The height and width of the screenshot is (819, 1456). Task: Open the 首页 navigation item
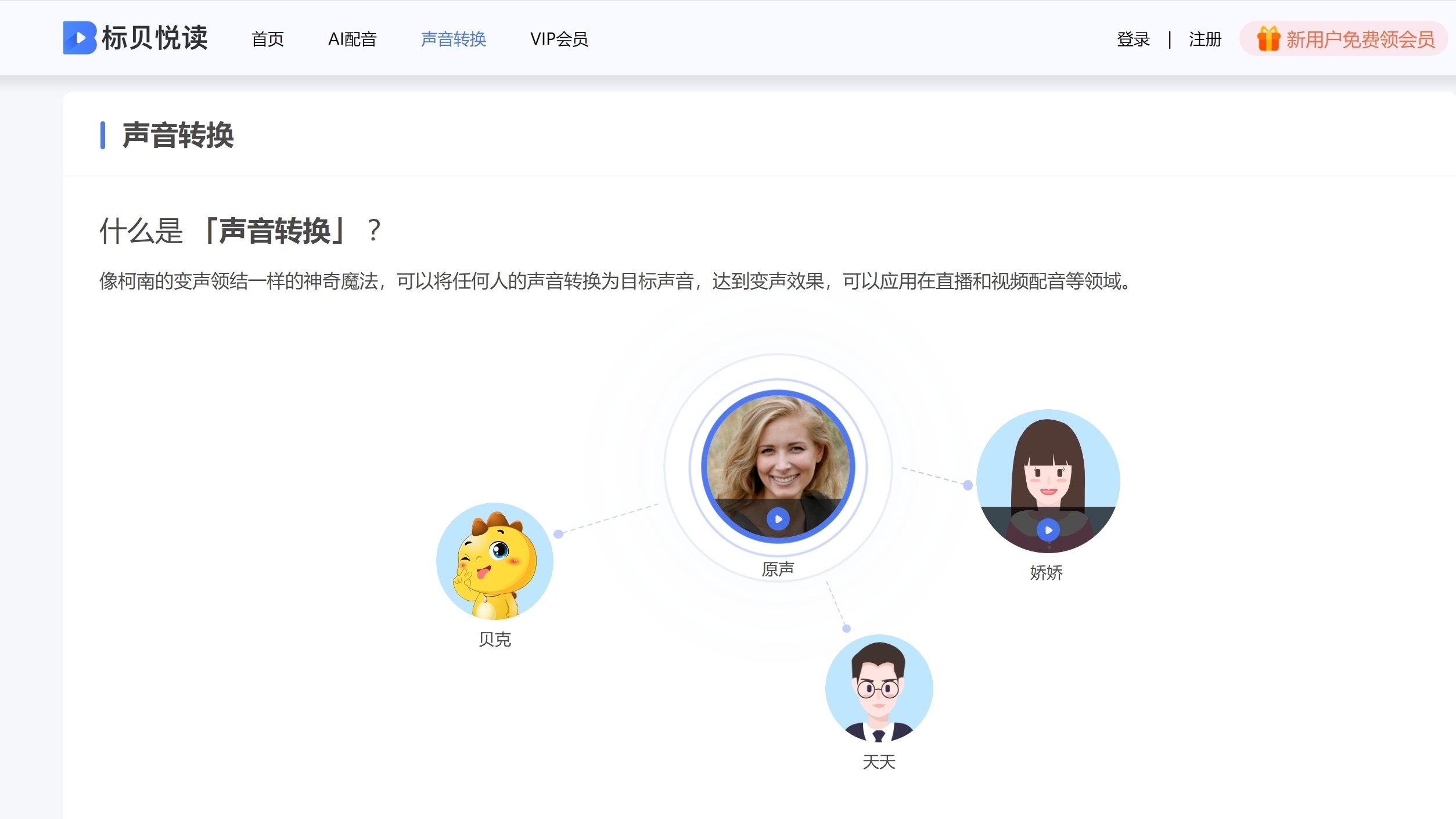click(x=267, y=39)
